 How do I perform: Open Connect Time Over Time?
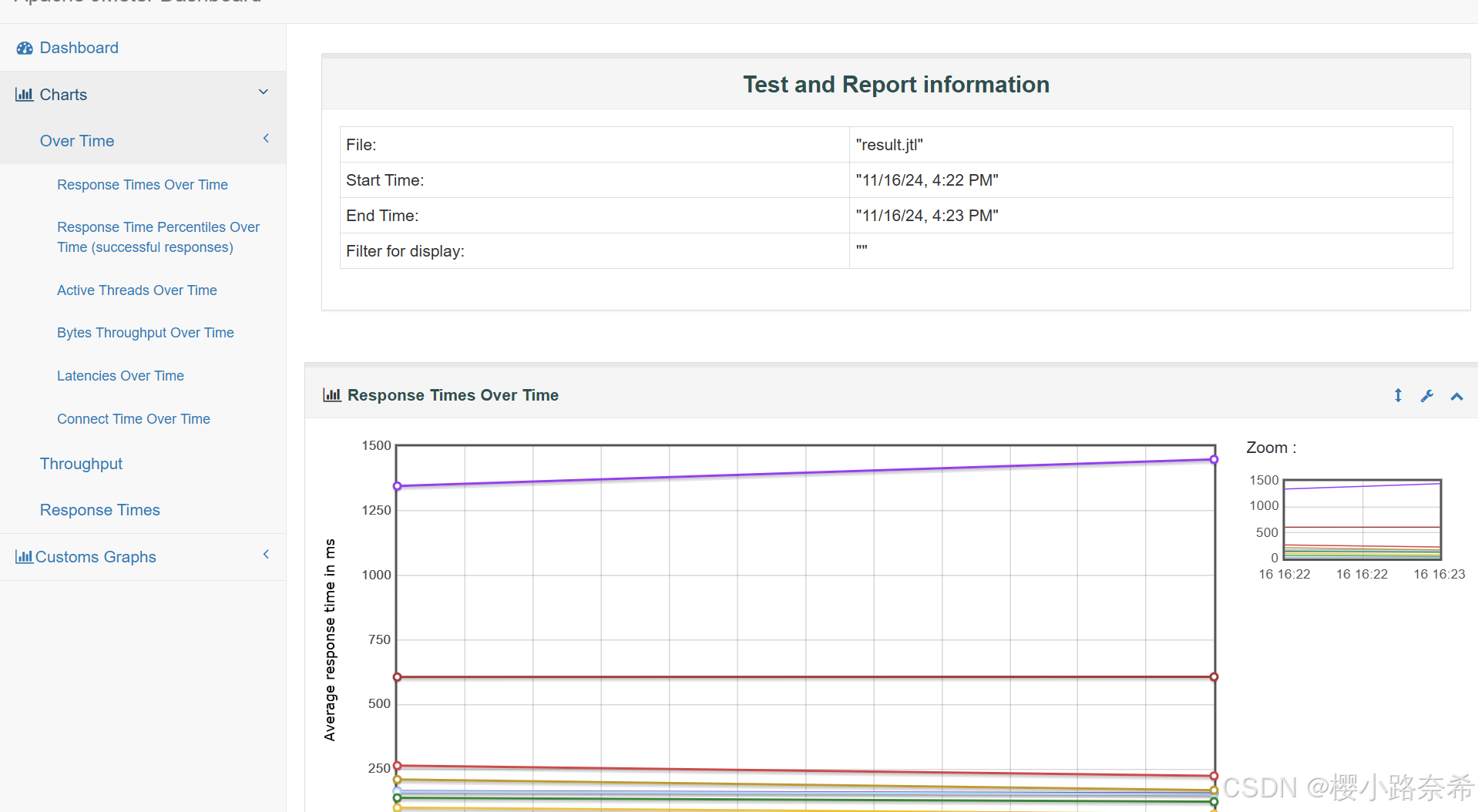133,419
